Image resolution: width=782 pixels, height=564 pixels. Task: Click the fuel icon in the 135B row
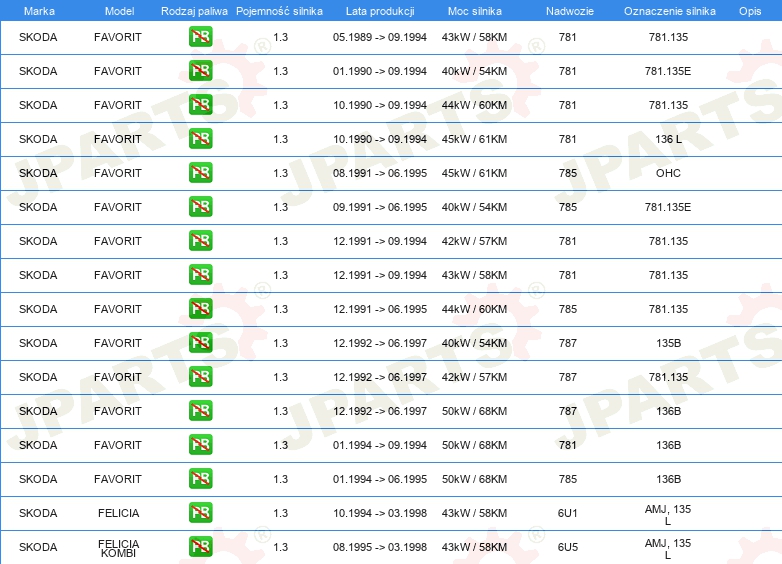(200, 342)
